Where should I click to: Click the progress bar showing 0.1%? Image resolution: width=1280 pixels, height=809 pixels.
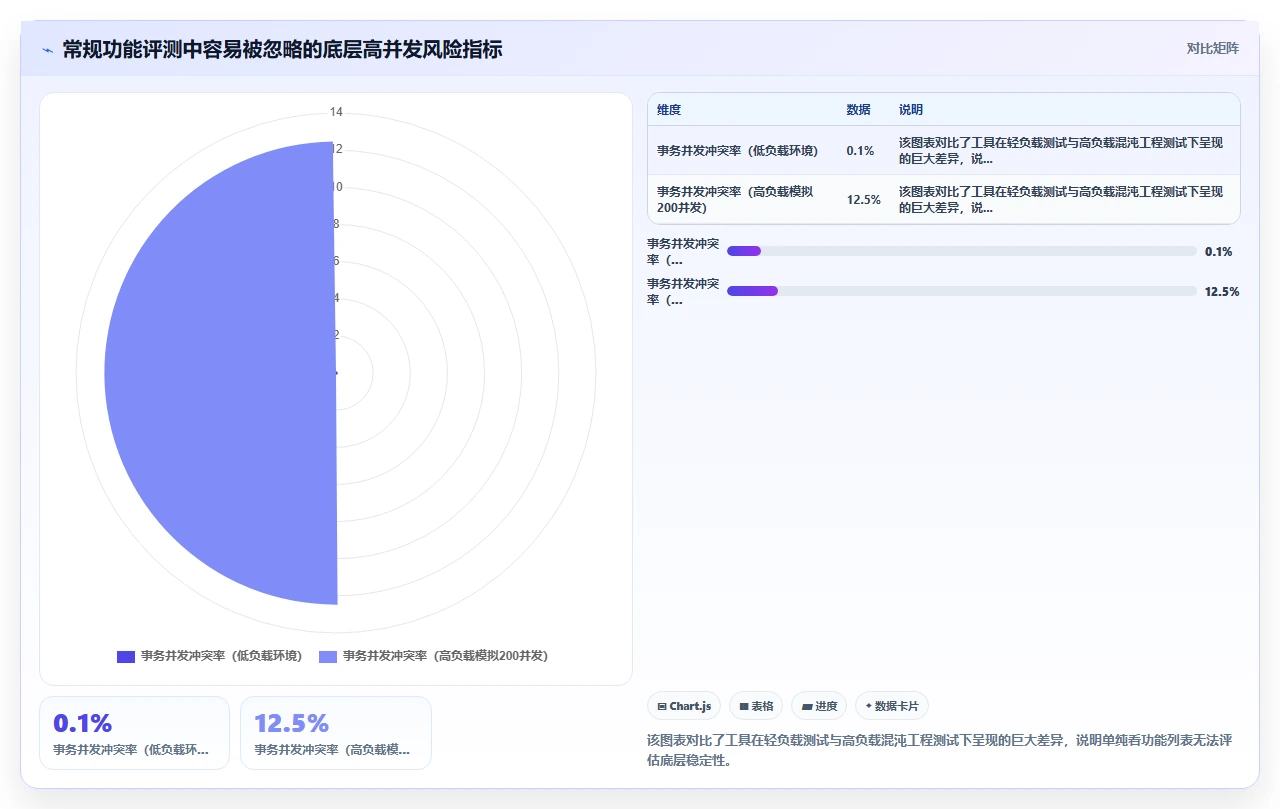pos(961,251)
